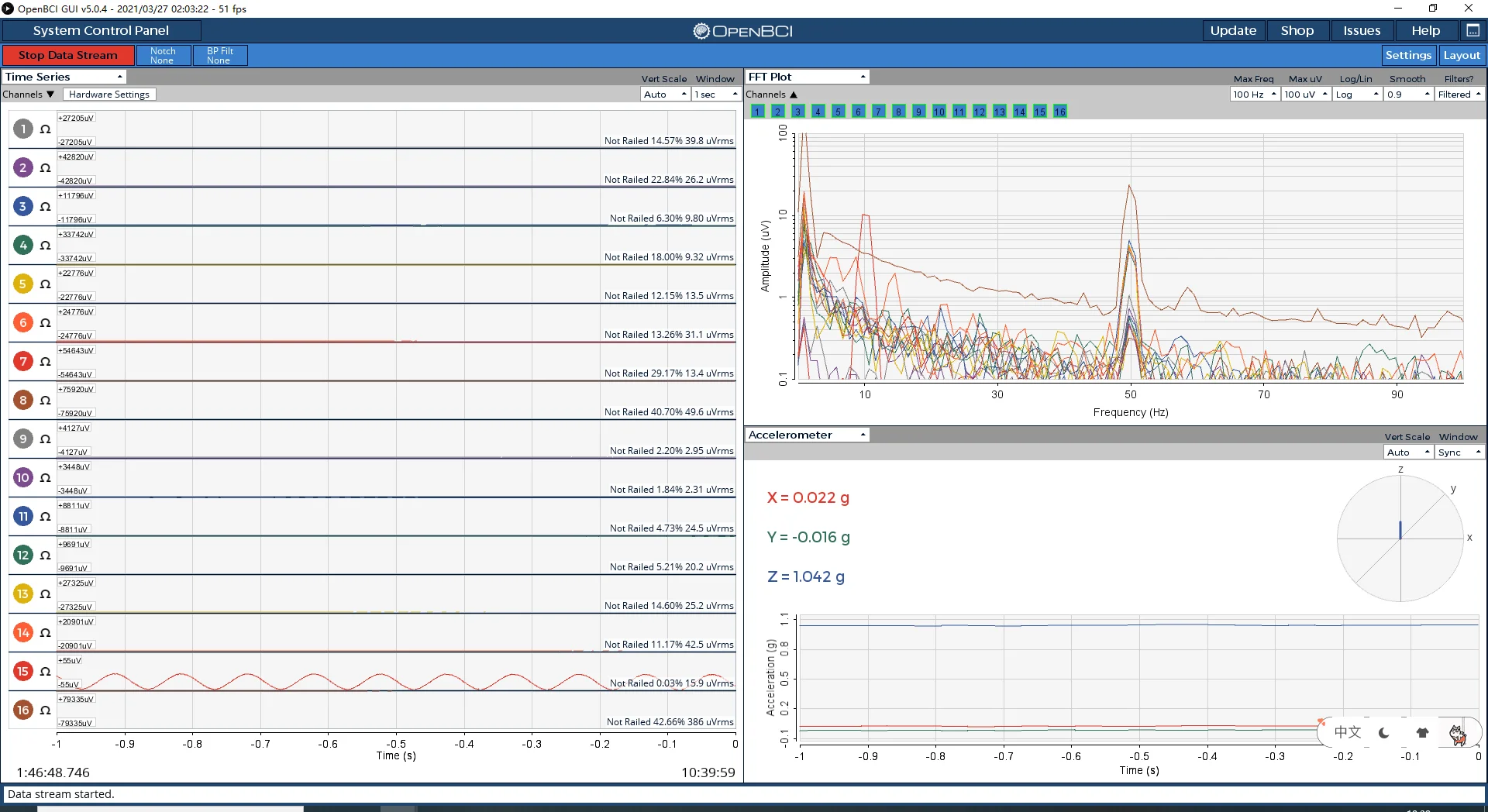
Task: Toggle channel 5 on/off in Time Series
Action: tap(23, 284)
